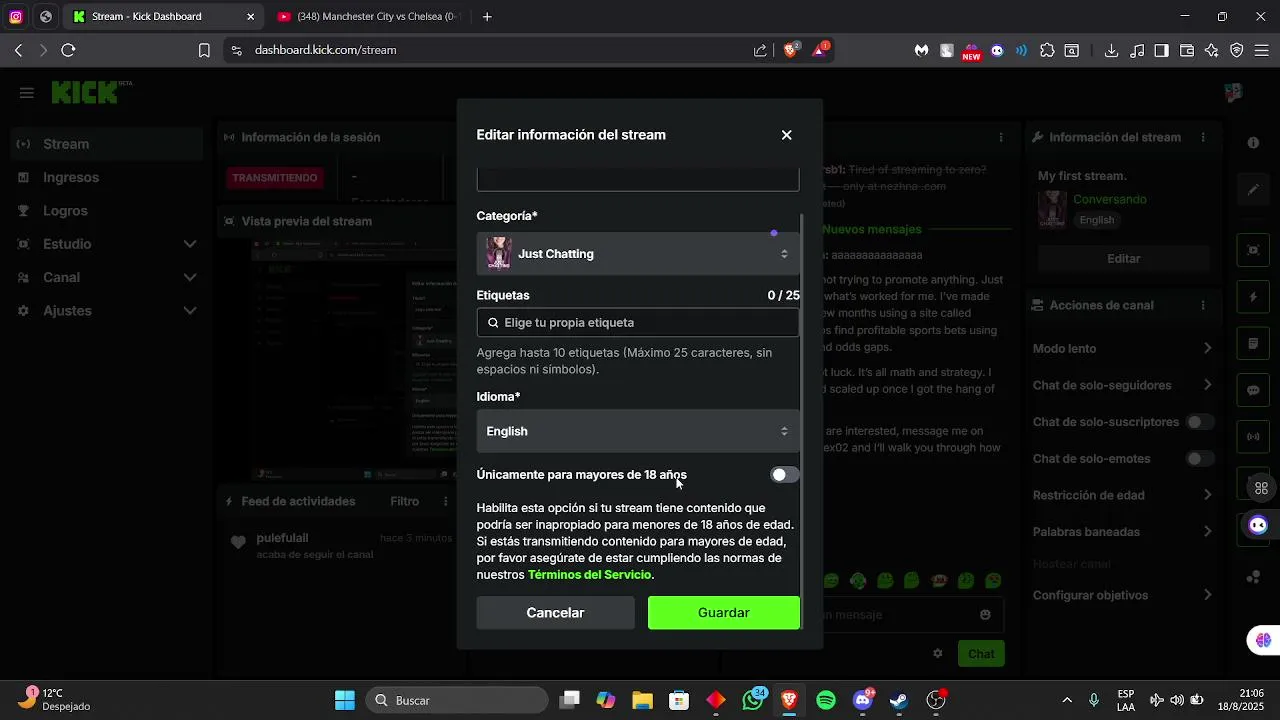Expand Configurar objetivos options

point(1207,595)
